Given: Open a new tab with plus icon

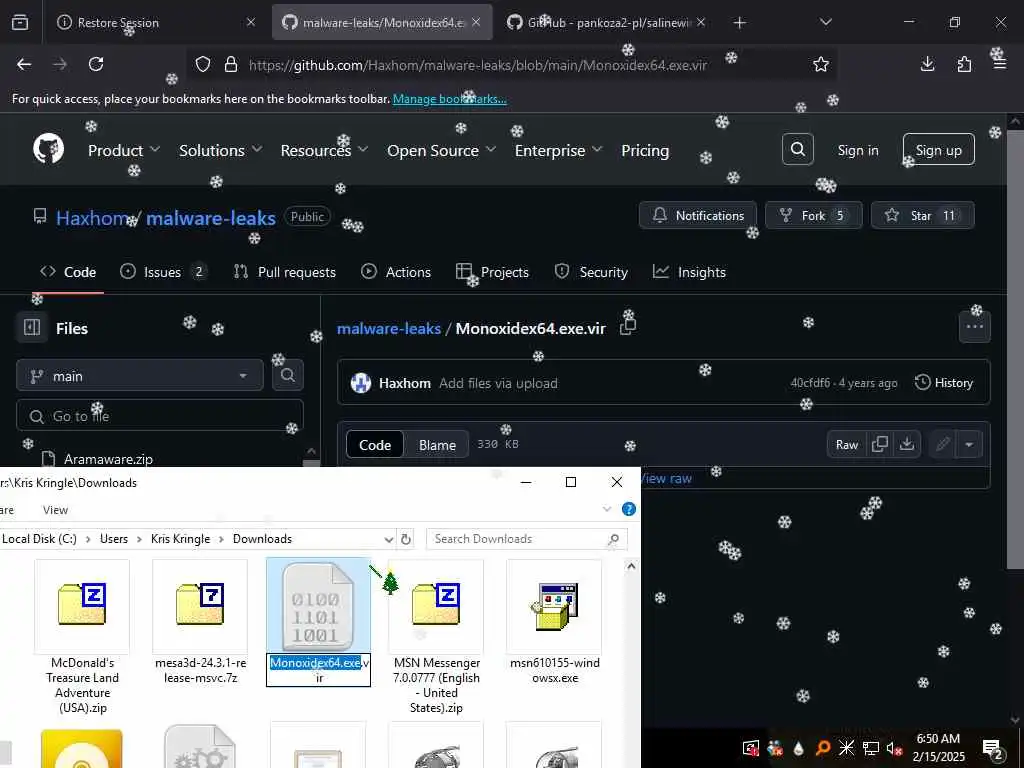Looking at the screenshot, I should [739, 23].
